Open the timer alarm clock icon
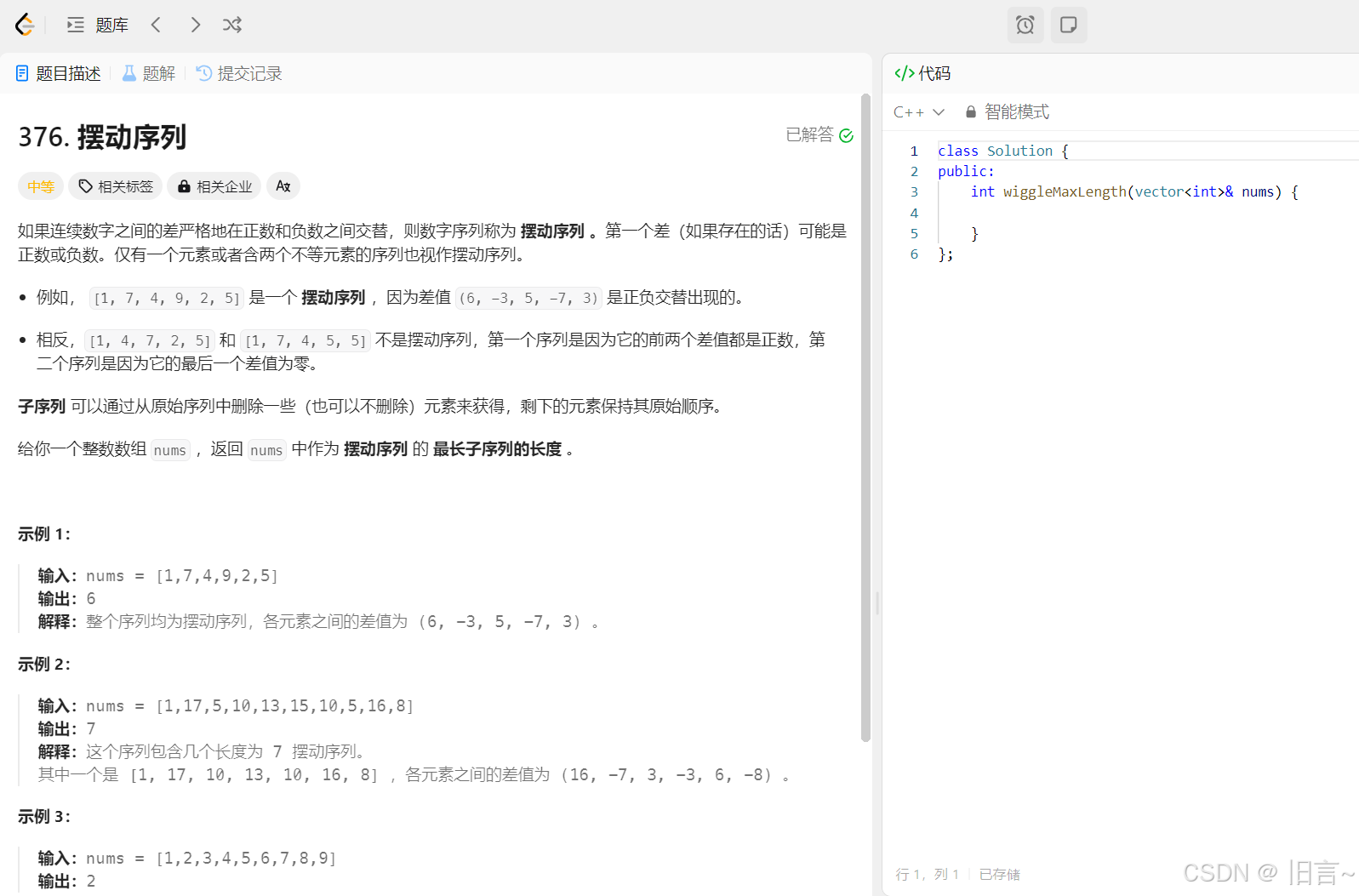The width and height of the screenshot is (1359, 896). pyautogui.click(x=1025, y=25)
